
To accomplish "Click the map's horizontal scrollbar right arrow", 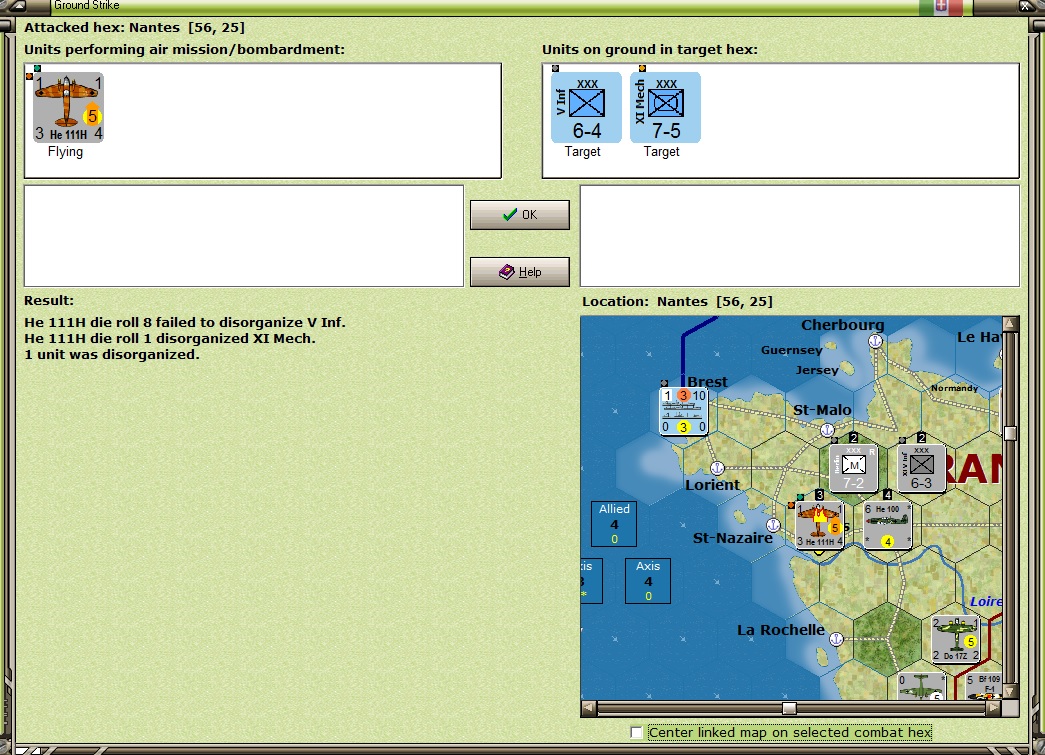I will (x=994, y=708).
